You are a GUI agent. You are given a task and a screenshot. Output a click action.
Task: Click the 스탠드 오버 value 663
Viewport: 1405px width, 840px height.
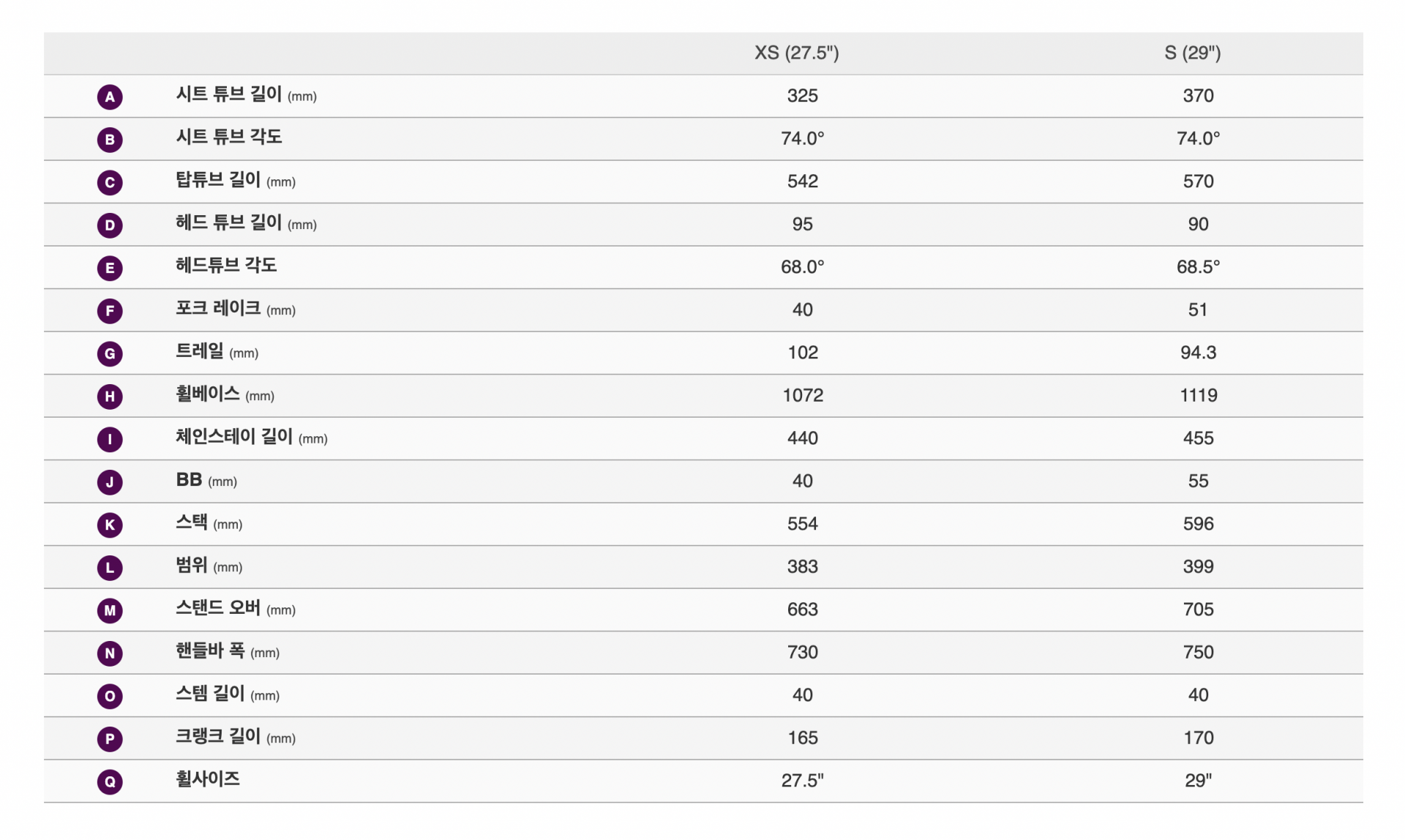803,610
